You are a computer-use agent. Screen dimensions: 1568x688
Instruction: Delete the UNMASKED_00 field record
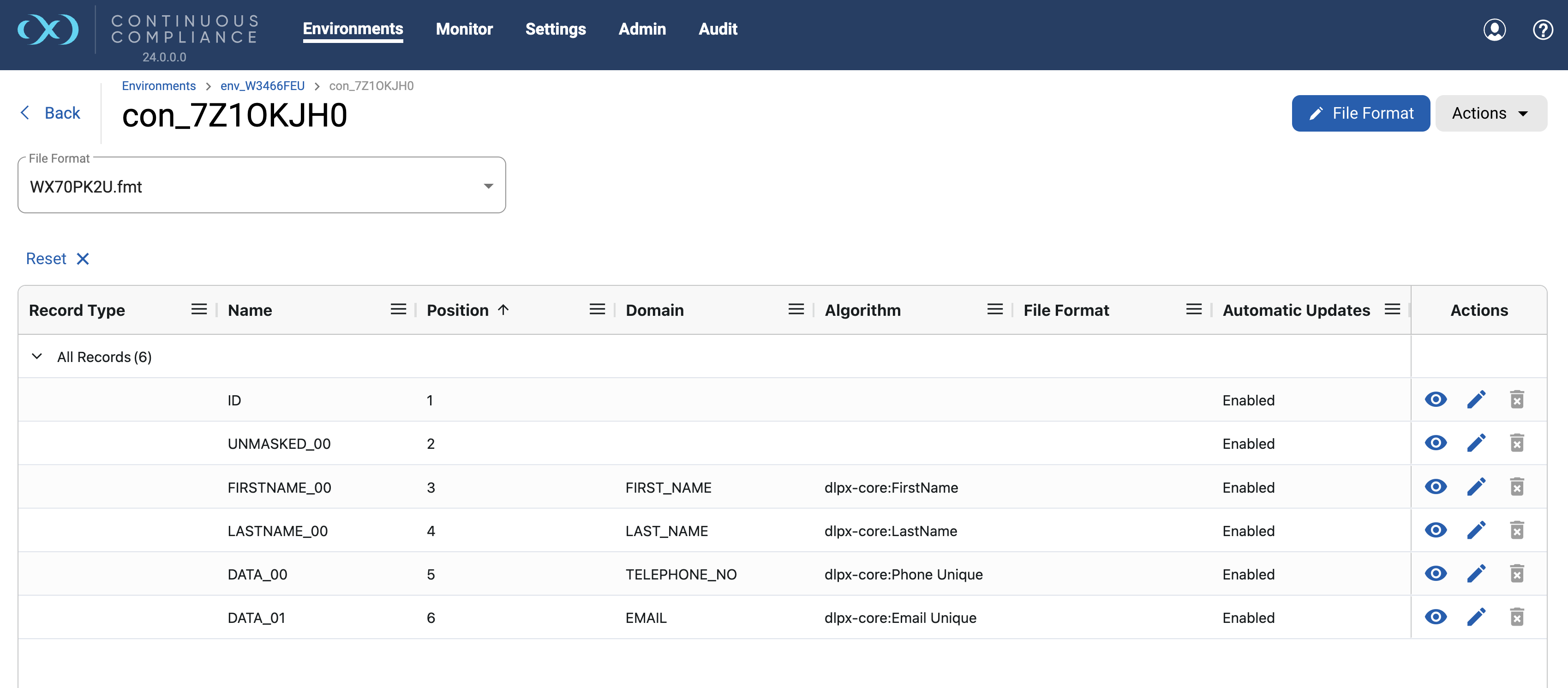[1516, 443]
